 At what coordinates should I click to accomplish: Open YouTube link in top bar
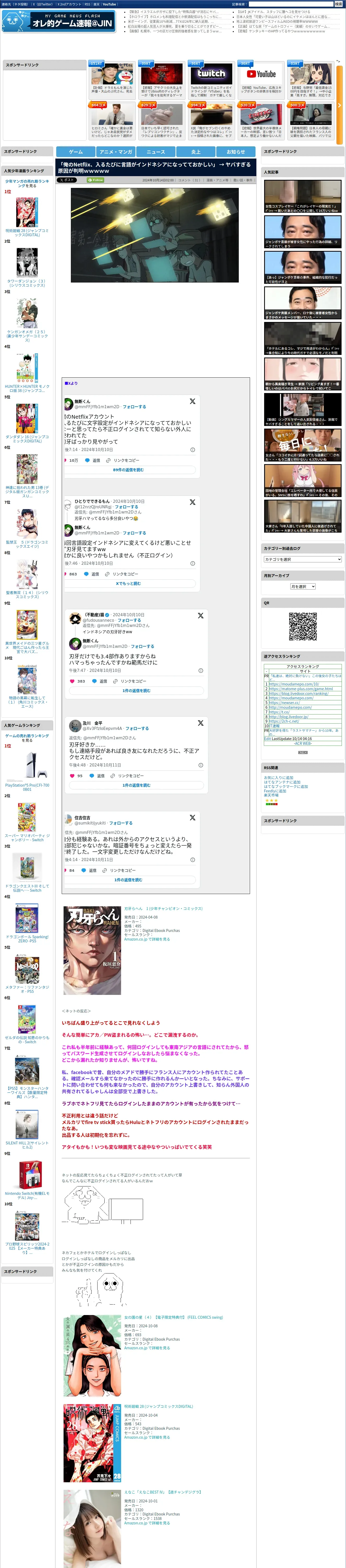point(109,4)
